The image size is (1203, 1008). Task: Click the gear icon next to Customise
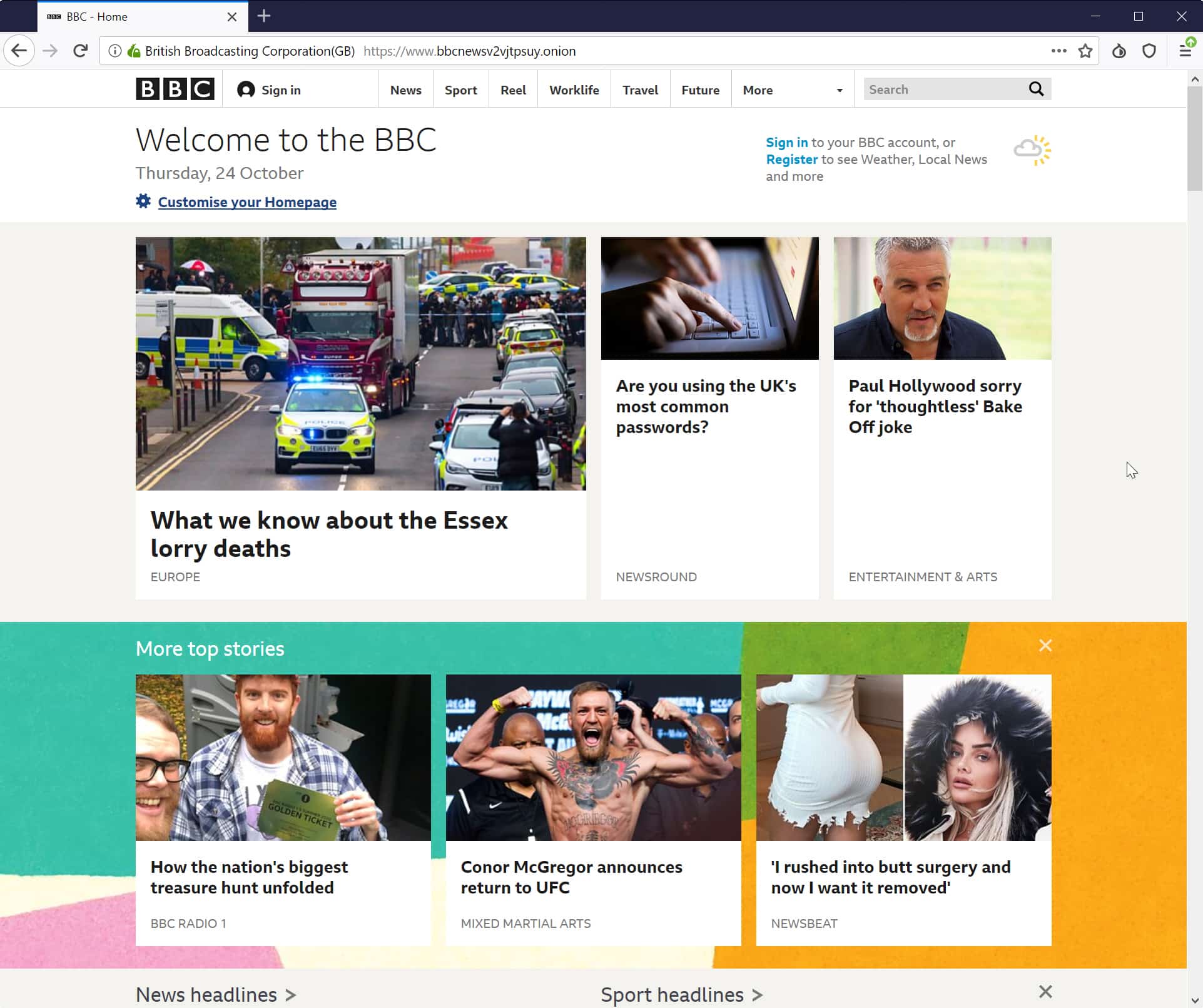[x=143, y=201]
